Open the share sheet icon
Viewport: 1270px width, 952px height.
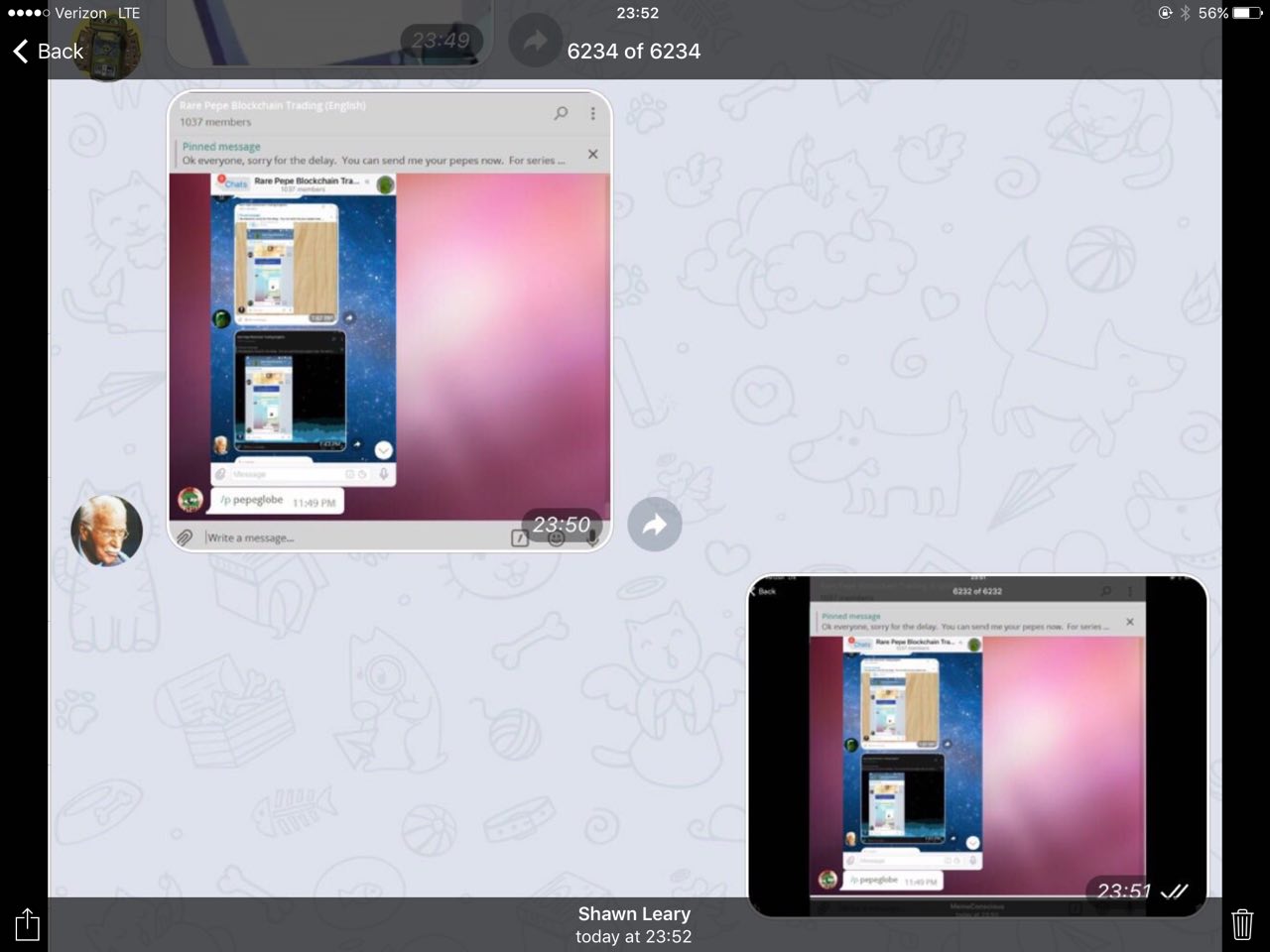coord(28,924)
